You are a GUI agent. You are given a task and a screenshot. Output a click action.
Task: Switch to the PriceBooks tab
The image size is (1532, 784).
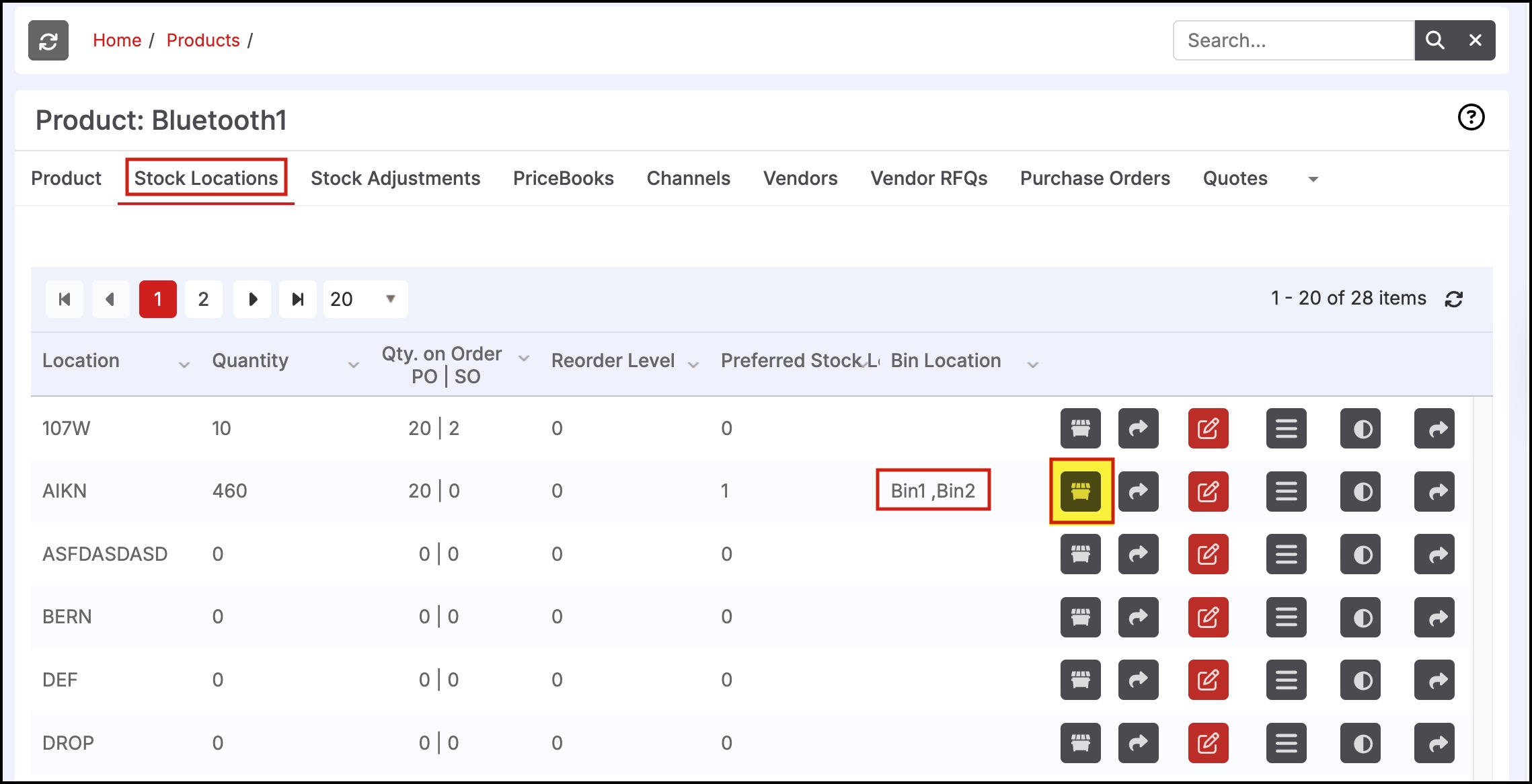coord(564,178)
